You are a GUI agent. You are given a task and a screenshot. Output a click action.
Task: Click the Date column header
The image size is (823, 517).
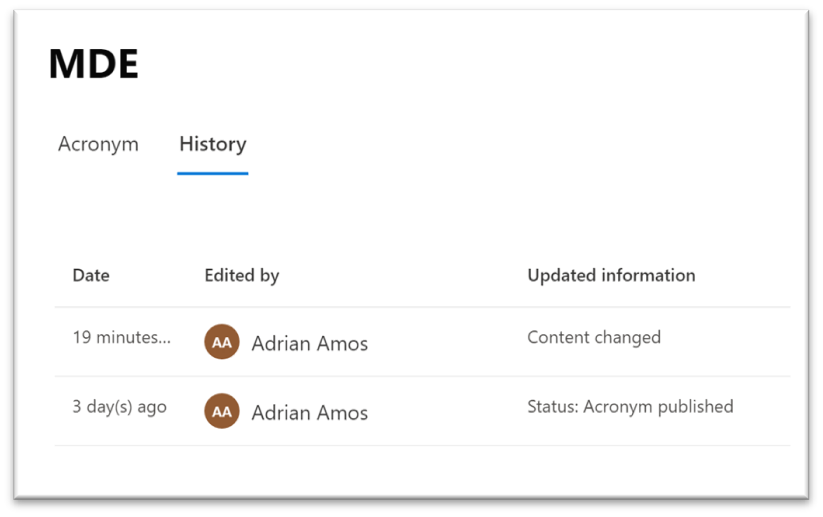coord(91,275)
